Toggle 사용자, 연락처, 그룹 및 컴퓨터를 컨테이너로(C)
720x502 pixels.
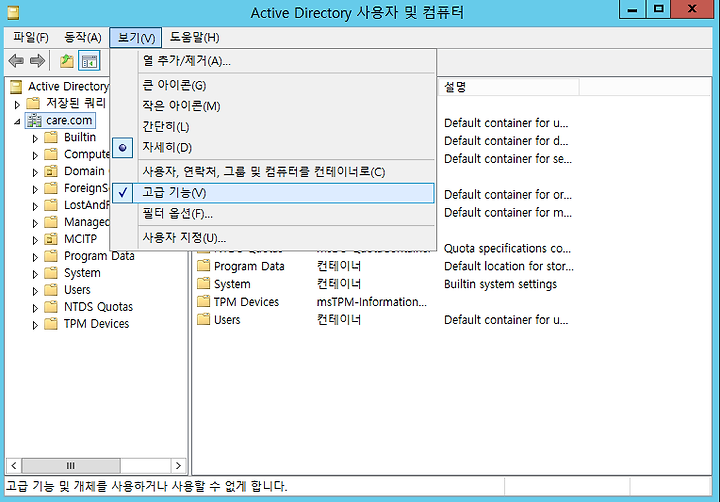point(273,172)
